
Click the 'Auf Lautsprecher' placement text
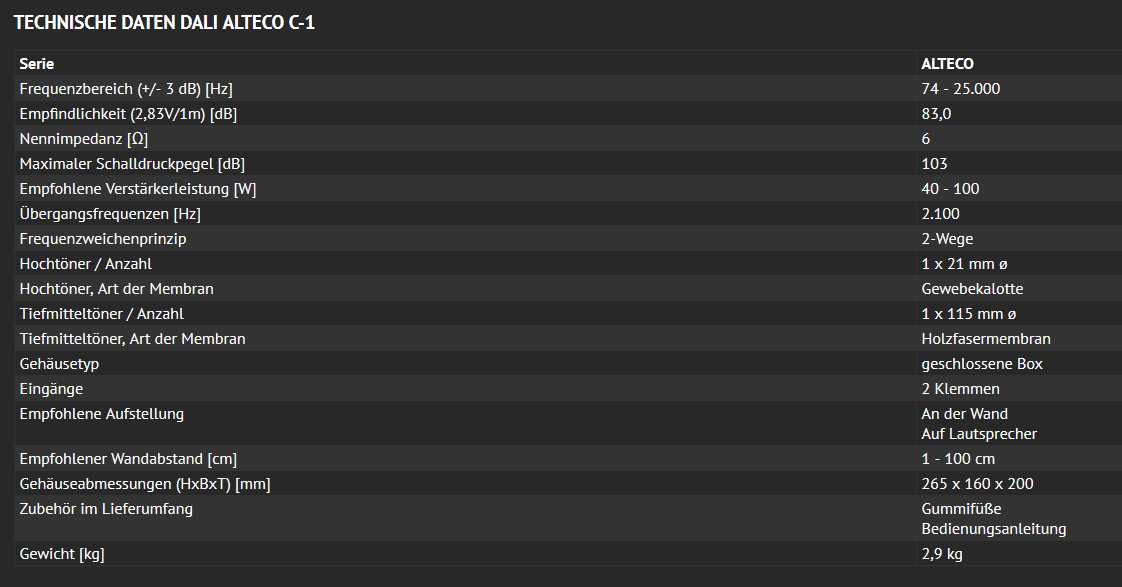click(x=979, y=434)
